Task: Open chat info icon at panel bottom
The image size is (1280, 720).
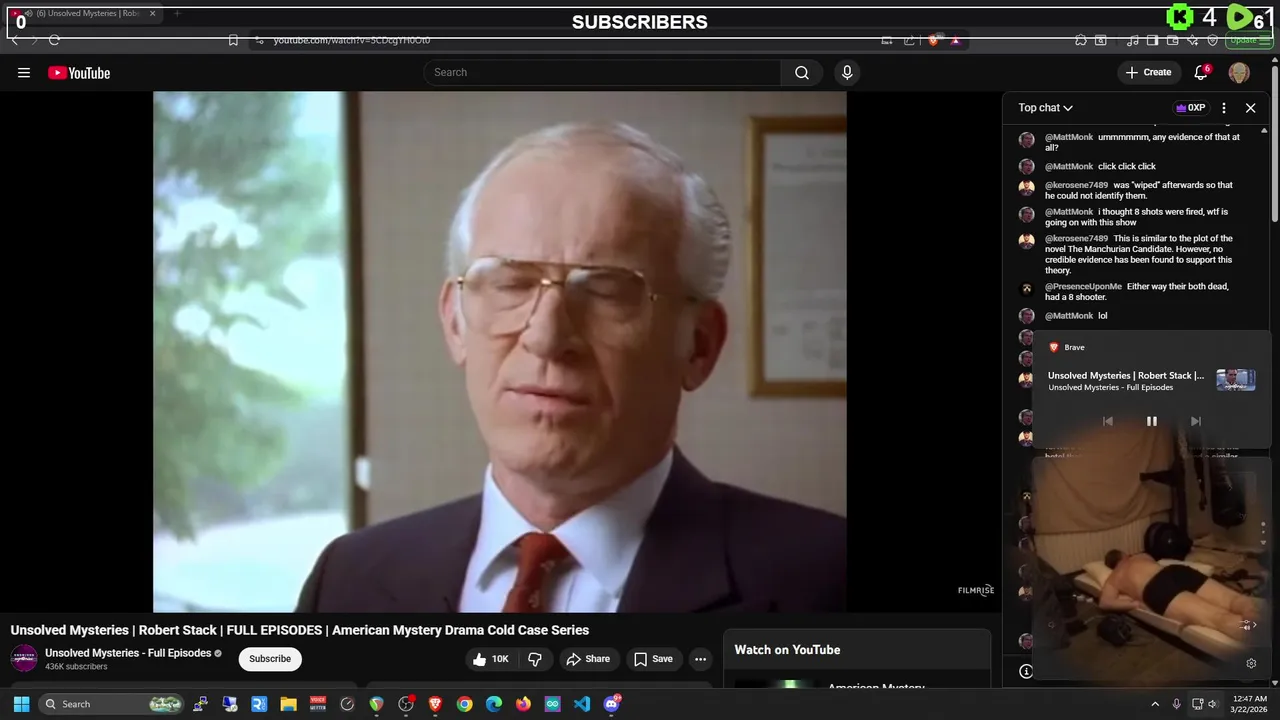Action: click(1025, 671)
